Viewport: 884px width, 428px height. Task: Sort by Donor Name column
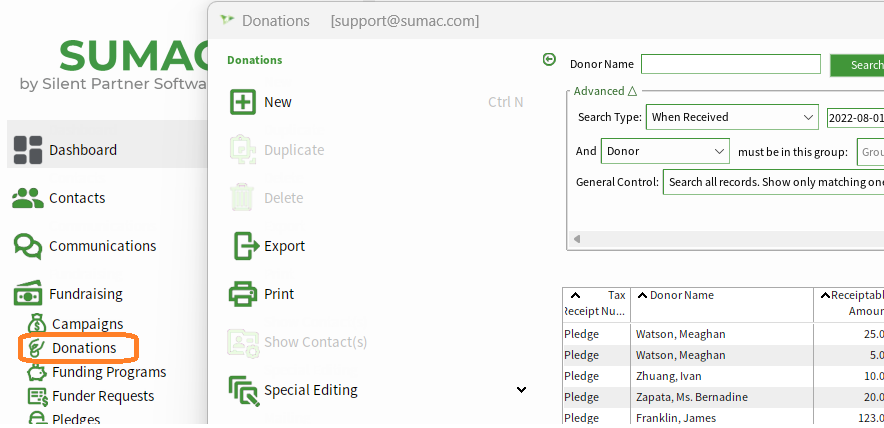(722, 303)
